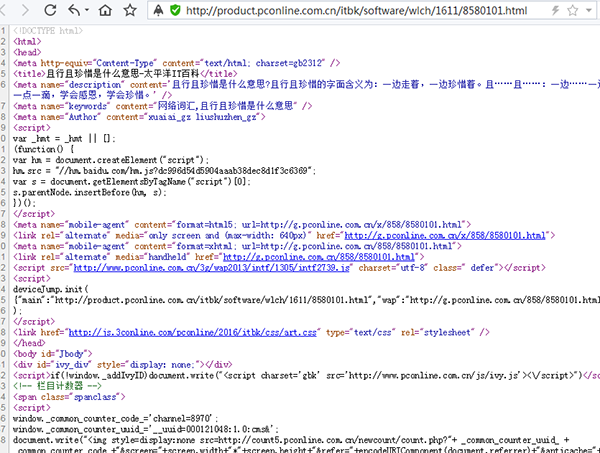The image size is (600, 453).
Task: Open the address bar history dropdown arrow
Action: click(589, 10)
